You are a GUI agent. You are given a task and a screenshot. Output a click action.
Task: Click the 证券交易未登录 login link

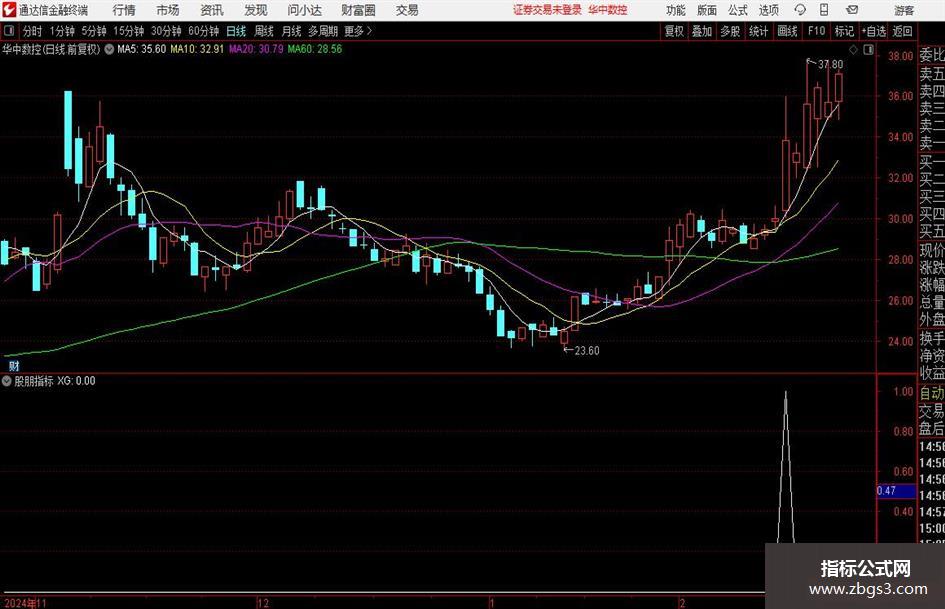pyautogui.click(x=547, y=10)
